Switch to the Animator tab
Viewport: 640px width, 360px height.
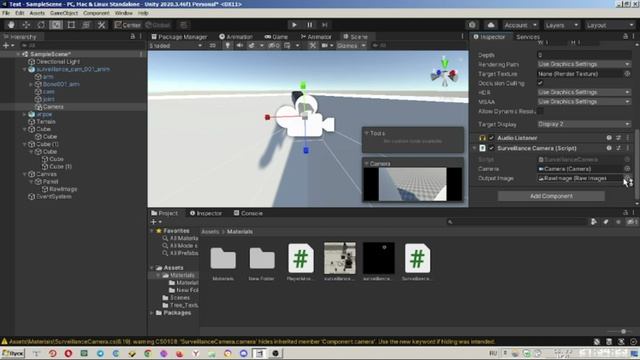pyautogui.click(x=316, y=37)
